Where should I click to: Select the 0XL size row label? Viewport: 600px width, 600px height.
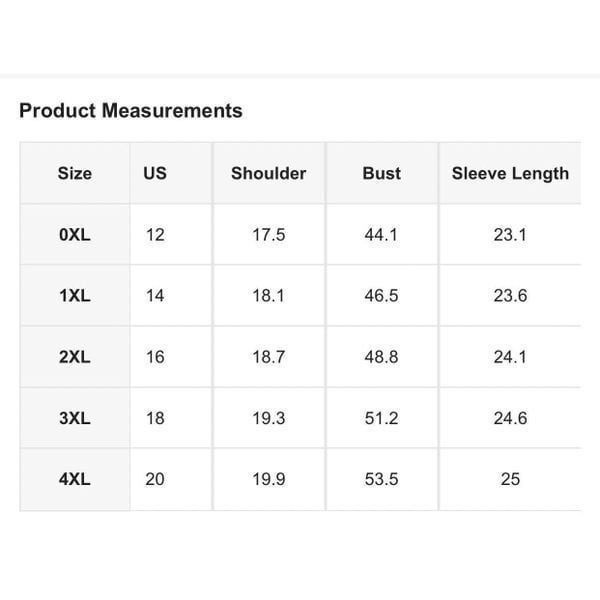[75, 235]
